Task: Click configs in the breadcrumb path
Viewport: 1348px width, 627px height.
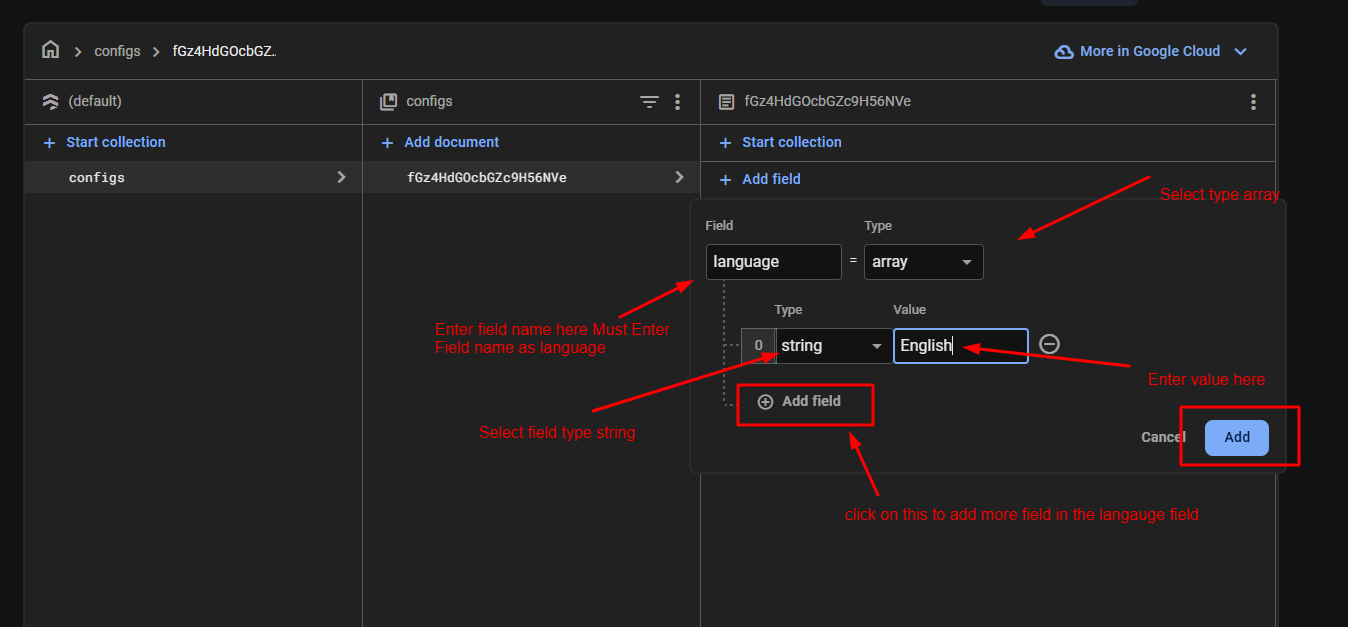Action: tap(117, 51)
